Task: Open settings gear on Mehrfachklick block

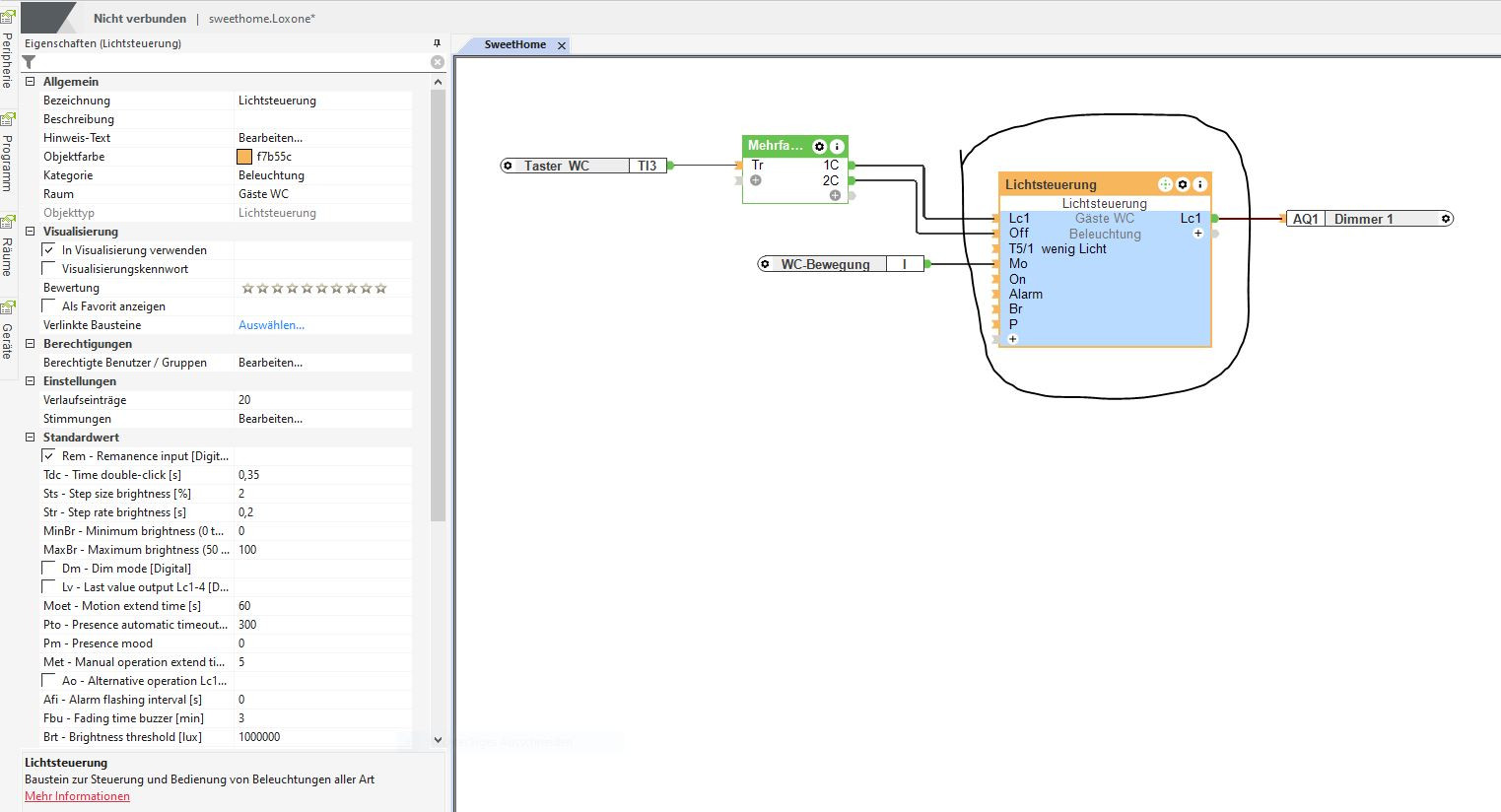Action: [819, 146]
